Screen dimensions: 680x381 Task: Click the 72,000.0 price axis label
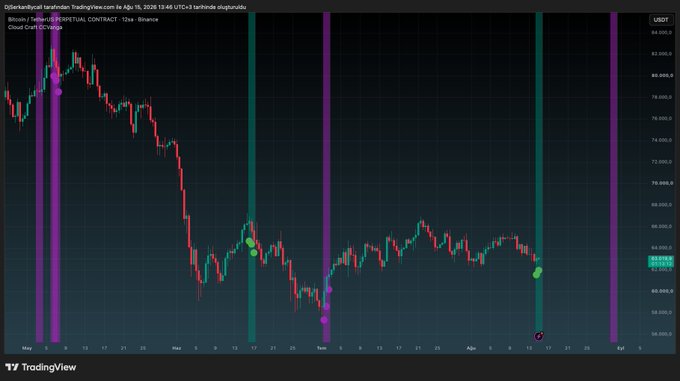(x=661, y=162)
